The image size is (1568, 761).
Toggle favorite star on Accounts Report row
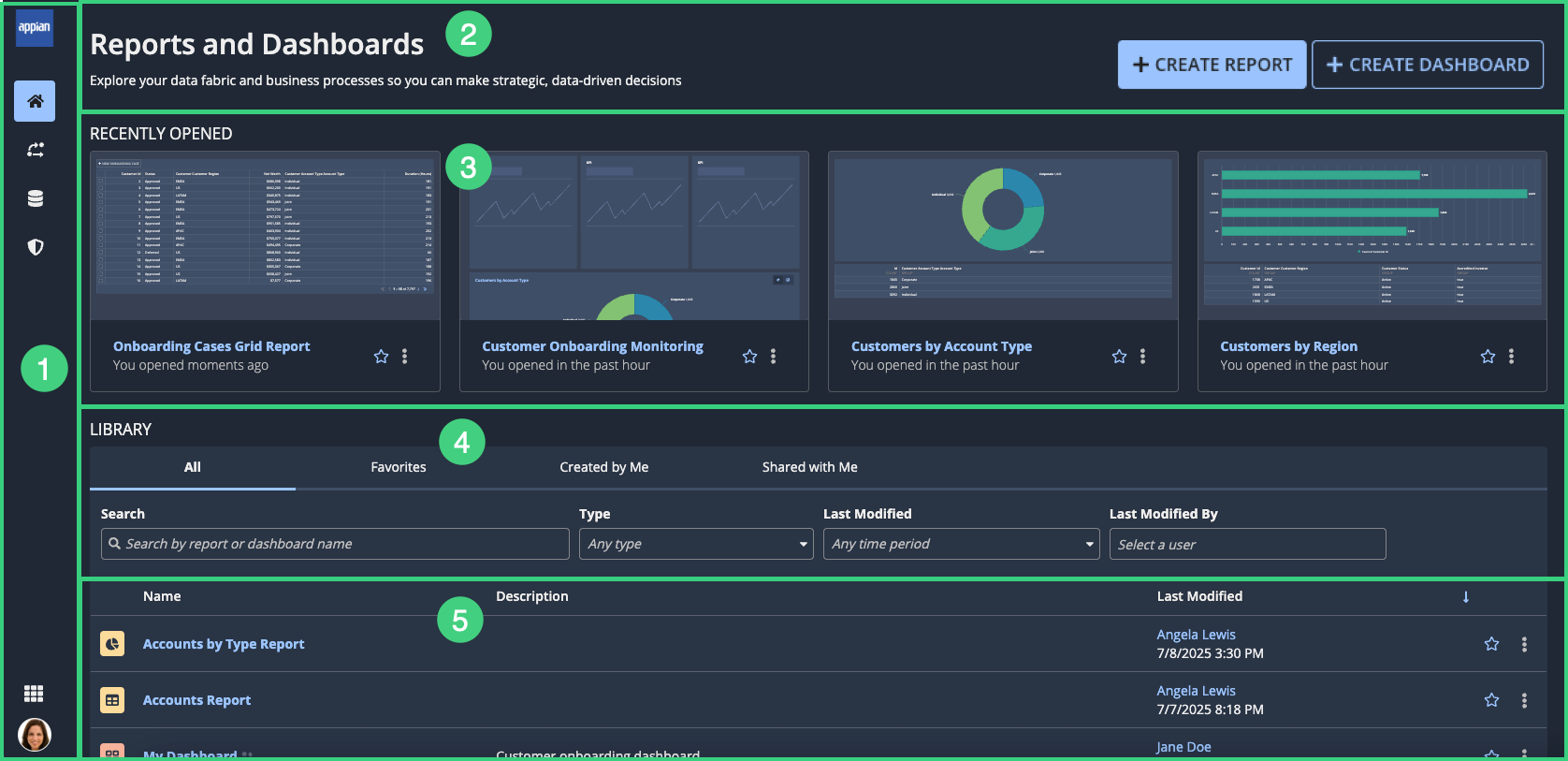(x=1491, y=700)
